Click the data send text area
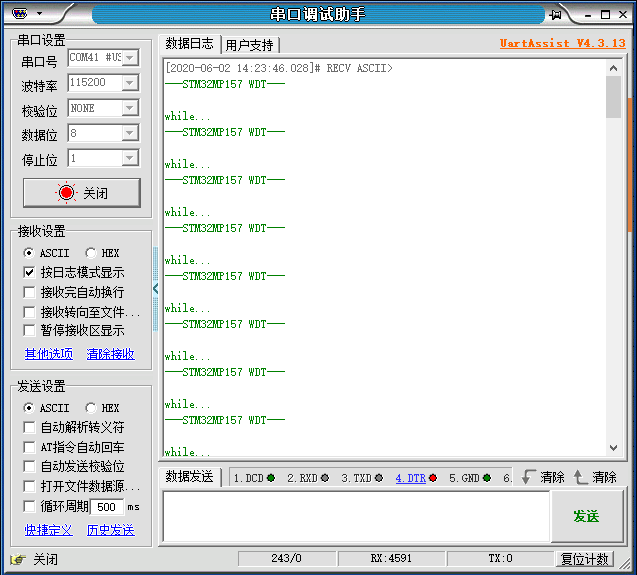Image resolution: width=637 pixels, height=575 pixels. [x=356, y=516]
